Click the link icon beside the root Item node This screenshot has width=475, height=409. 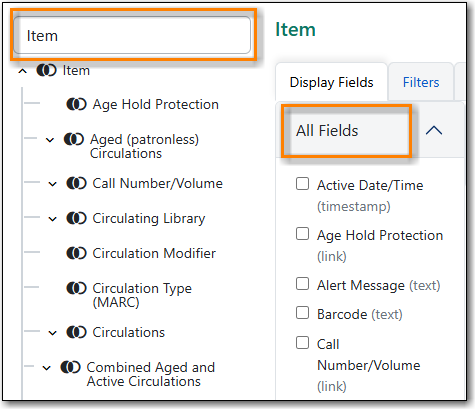(x=46, y=70)
